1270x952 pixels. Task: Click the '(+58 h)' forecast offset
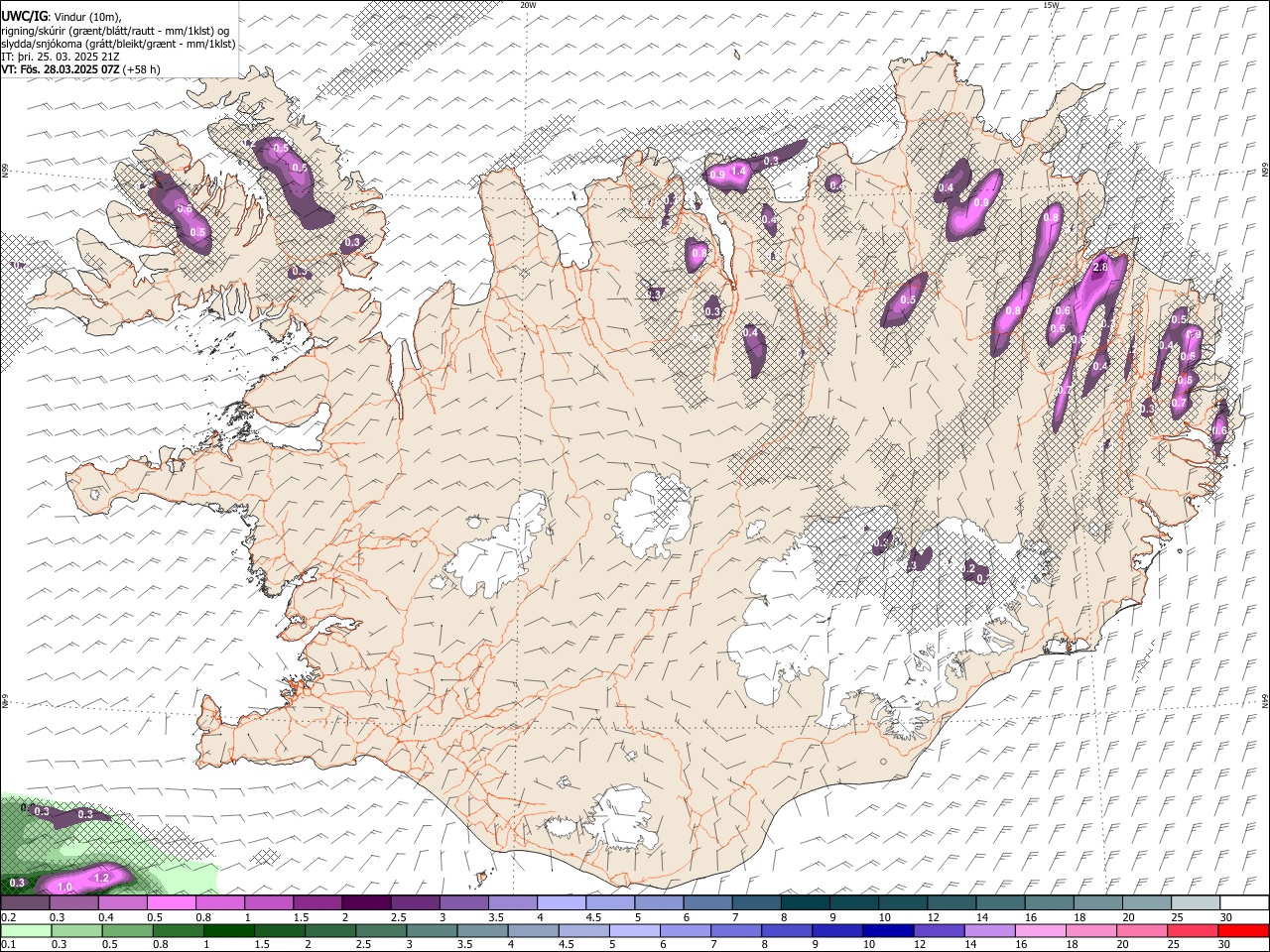click(142, 69)
